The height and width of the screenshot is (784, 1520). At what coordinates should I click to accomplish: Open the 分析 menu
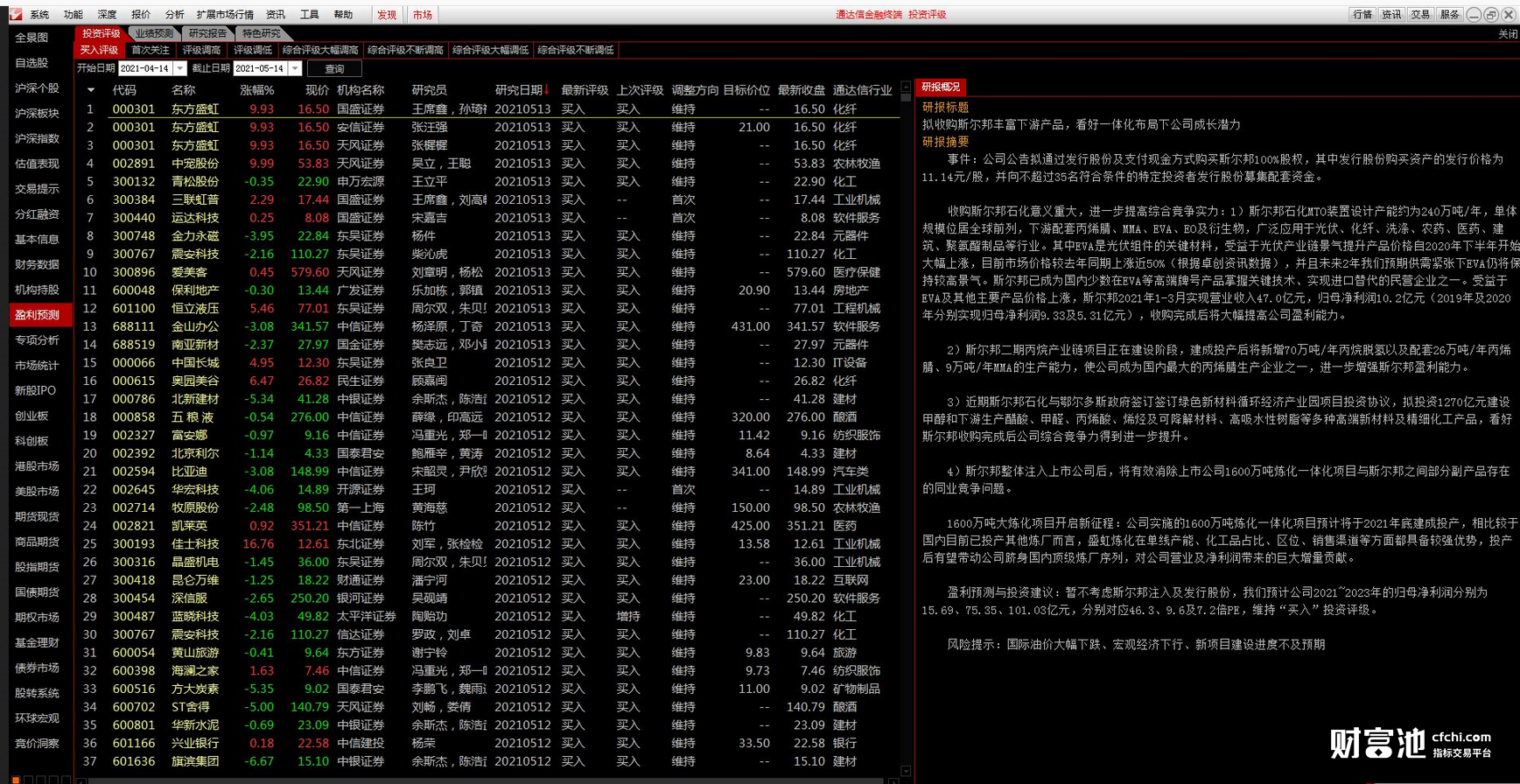(x=175, y=15)
